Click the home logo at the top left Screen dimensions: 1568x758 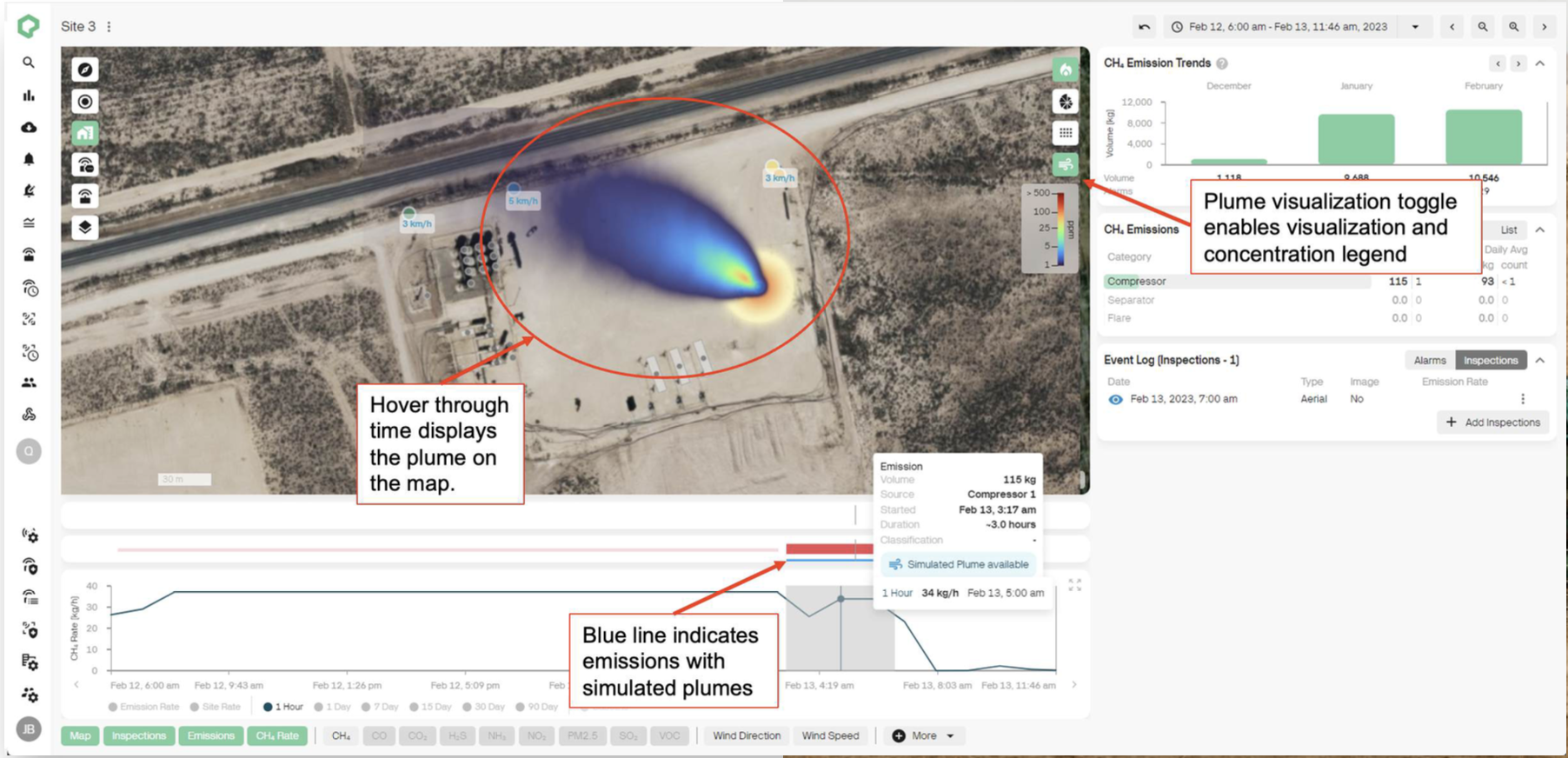point(29,26)
